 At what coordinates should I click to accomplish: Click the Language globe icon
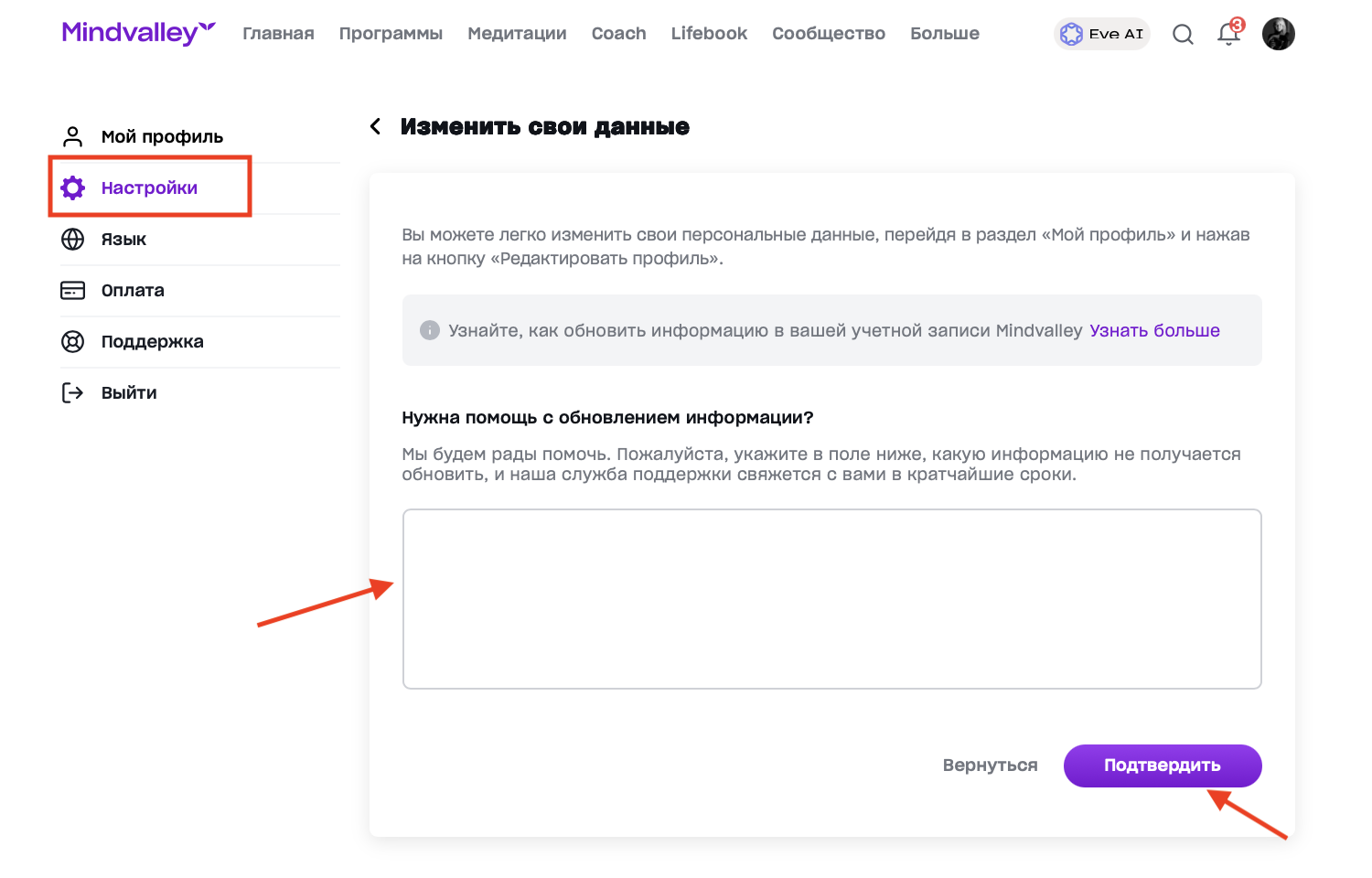click(73, 239)
